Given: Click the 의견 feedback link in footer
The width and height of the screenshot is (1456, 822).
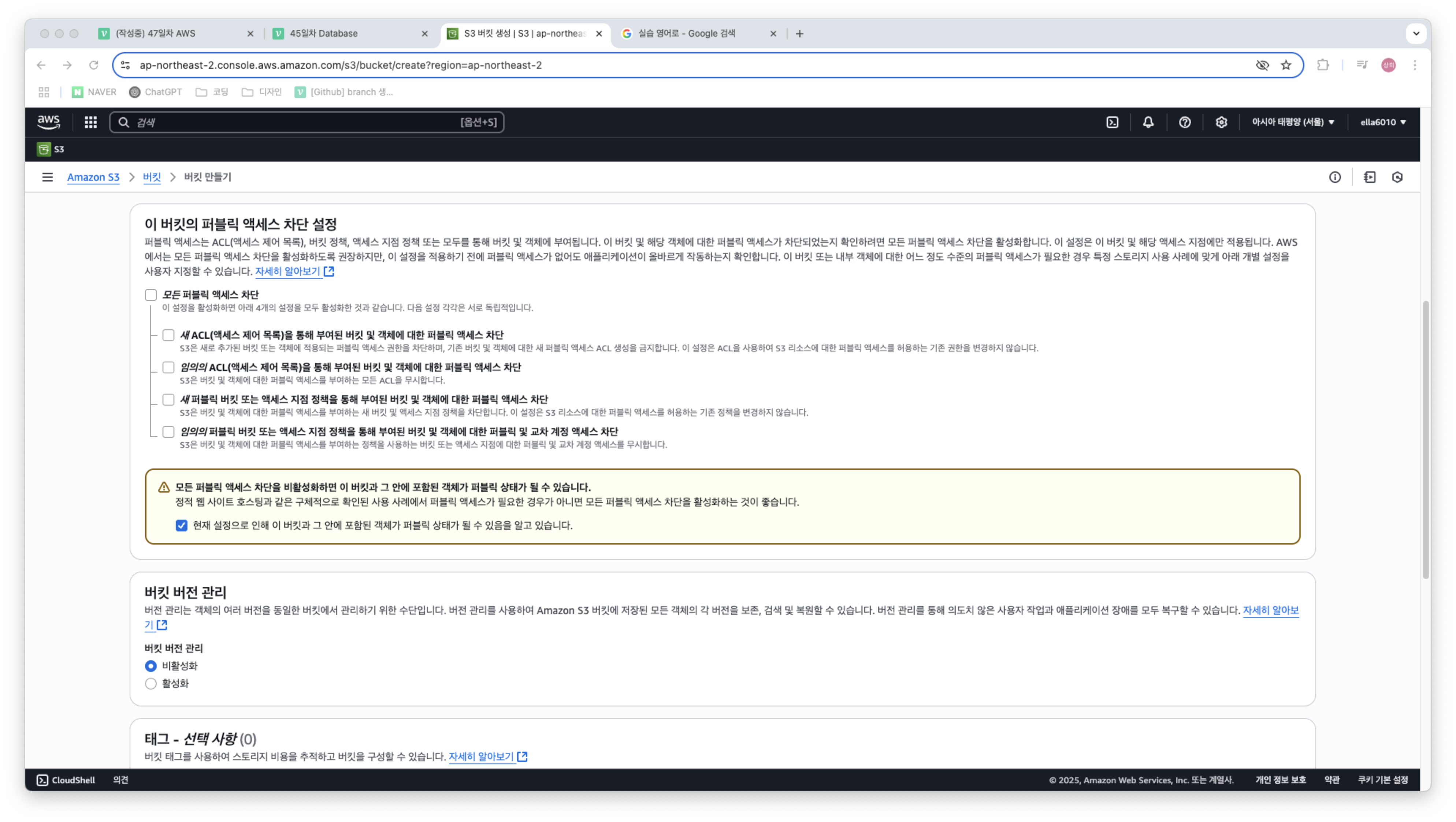Looking at the screenshot, I should click(120, 780).
